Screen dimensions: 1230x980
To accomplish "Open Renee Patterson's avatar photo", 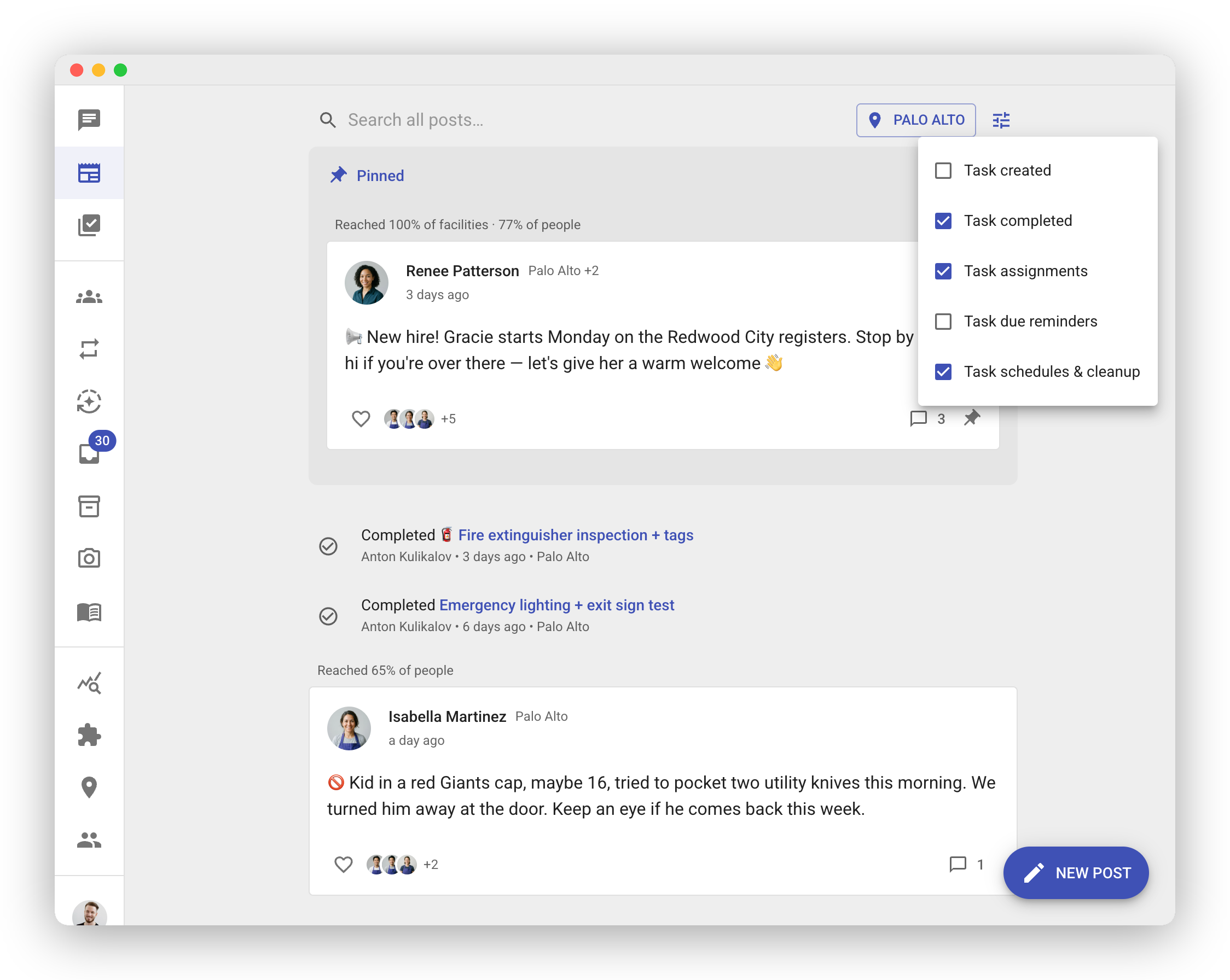I will pos(366,283).
